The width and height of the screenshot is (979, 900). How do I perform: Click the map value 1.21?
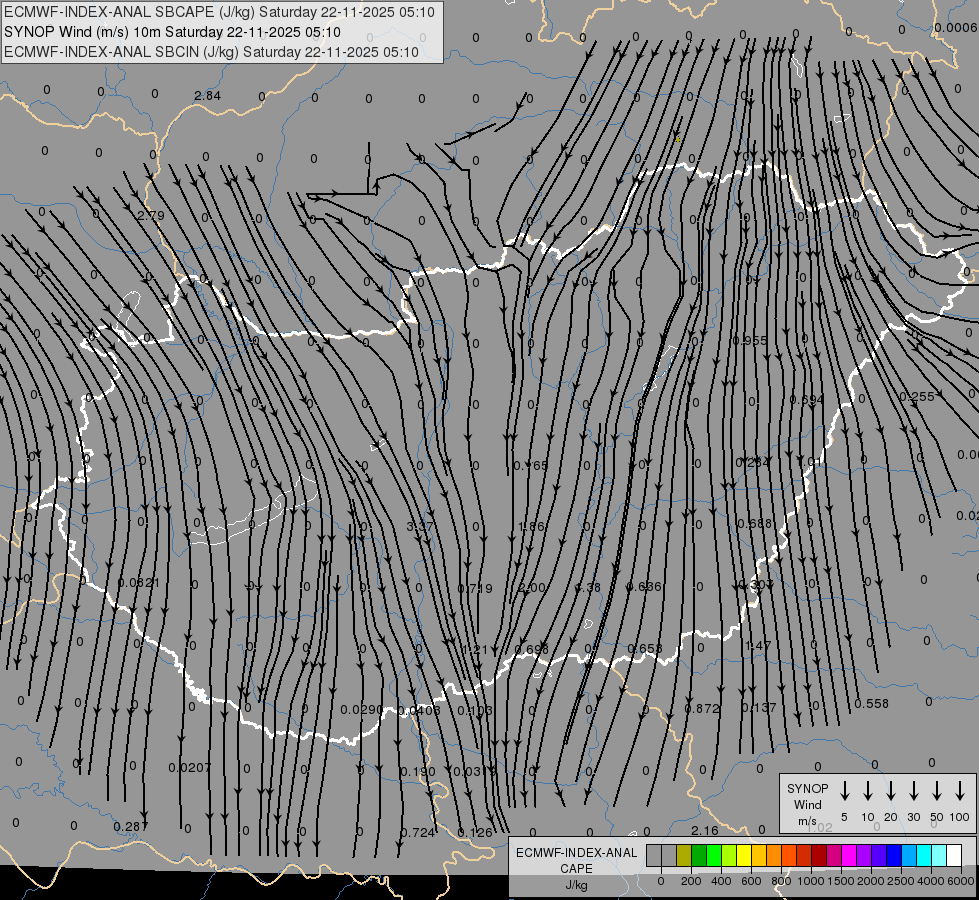click(475, 650)
